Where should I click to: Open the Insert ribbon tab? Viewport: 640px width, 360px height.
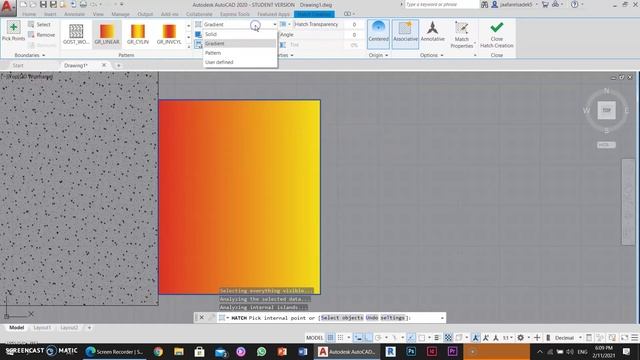pos(50,14)
